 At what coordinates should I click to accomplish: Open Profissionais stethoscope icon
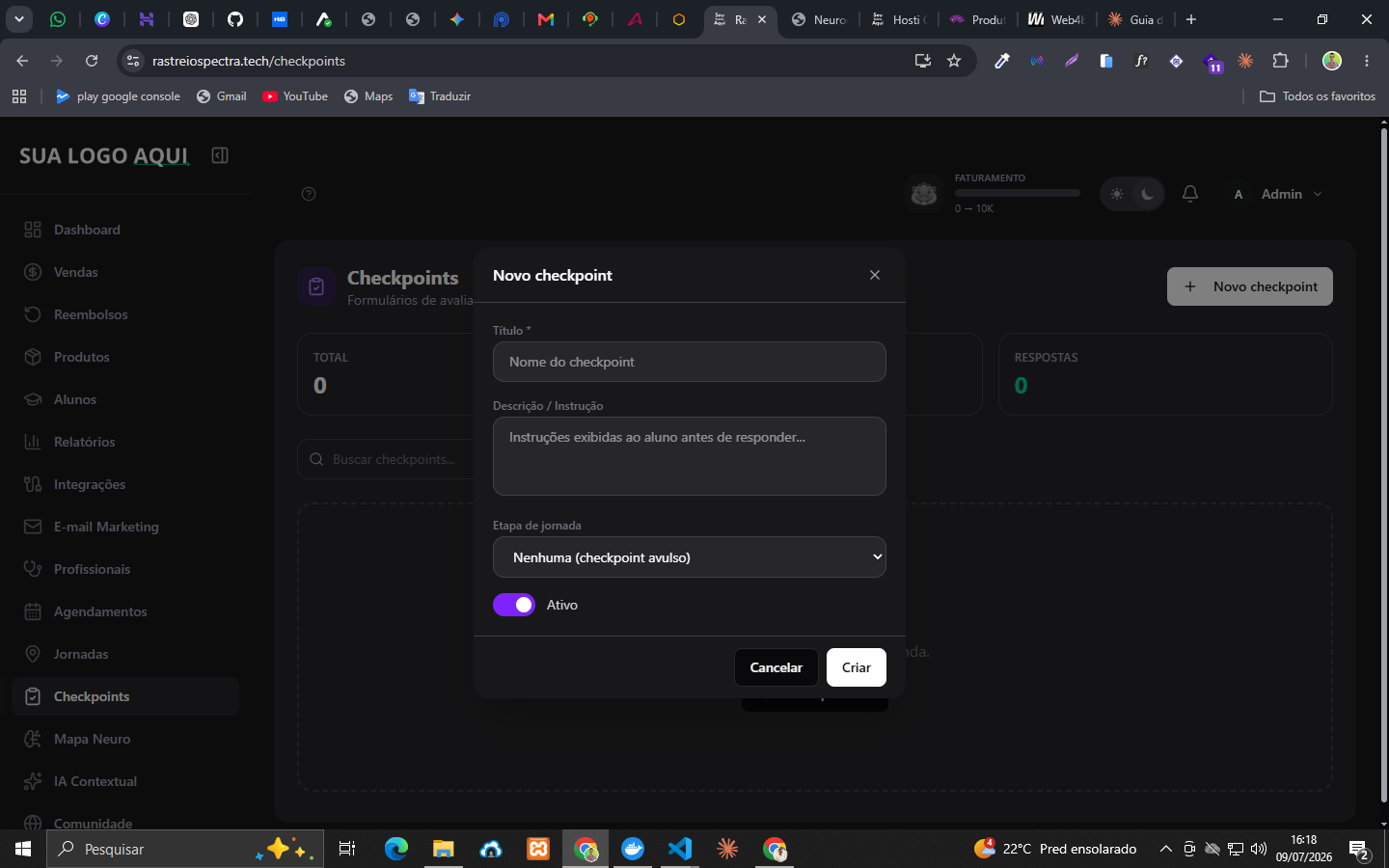[x=33, y=569]
